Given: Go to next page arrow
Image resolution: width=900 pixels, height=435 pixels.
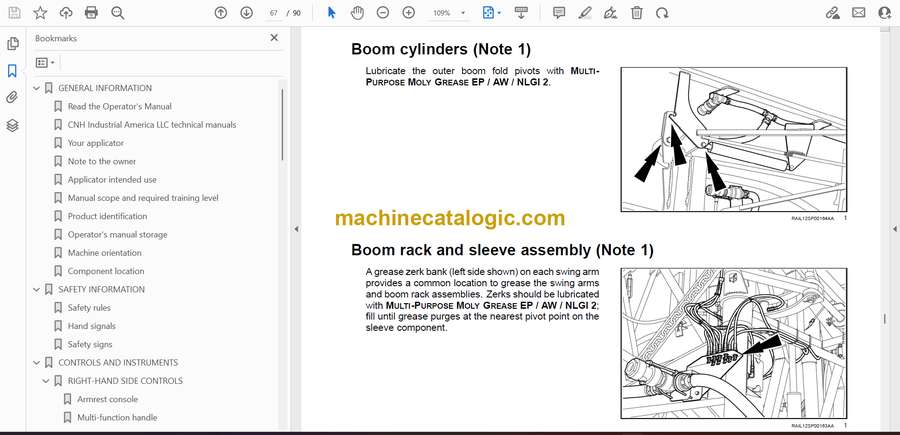Looking at the screenshot, I should click(x=246, y=13).
